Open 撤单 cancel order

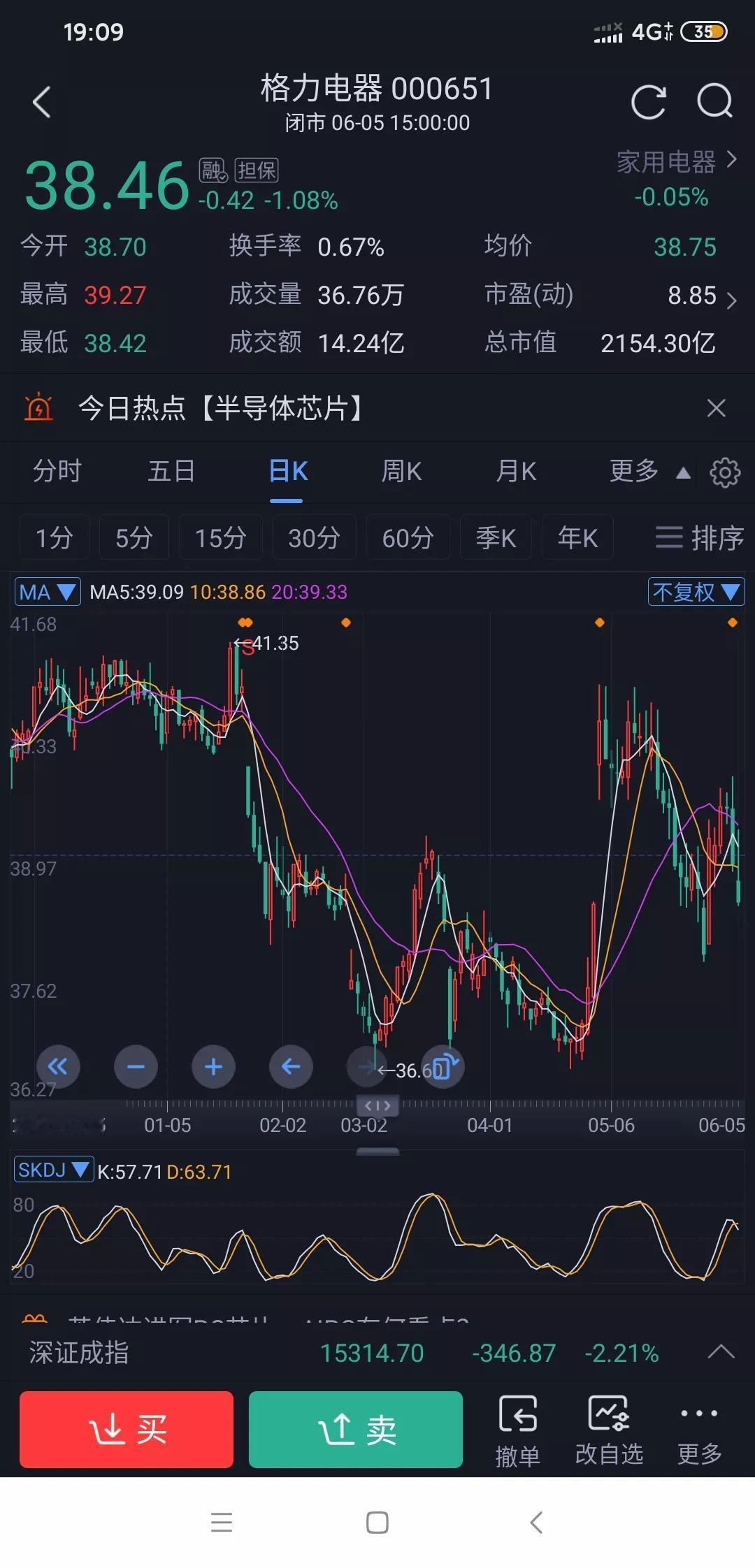[518, 1430]
